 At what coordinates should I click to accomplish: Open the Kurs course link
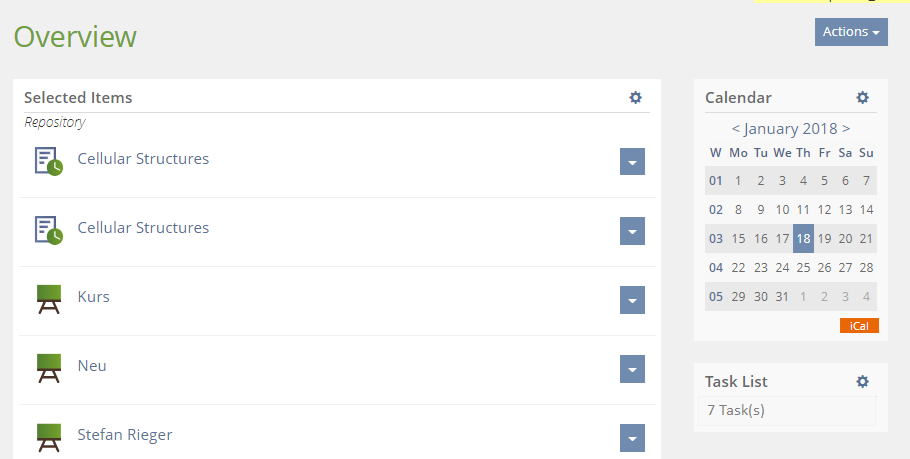[93, 297]
